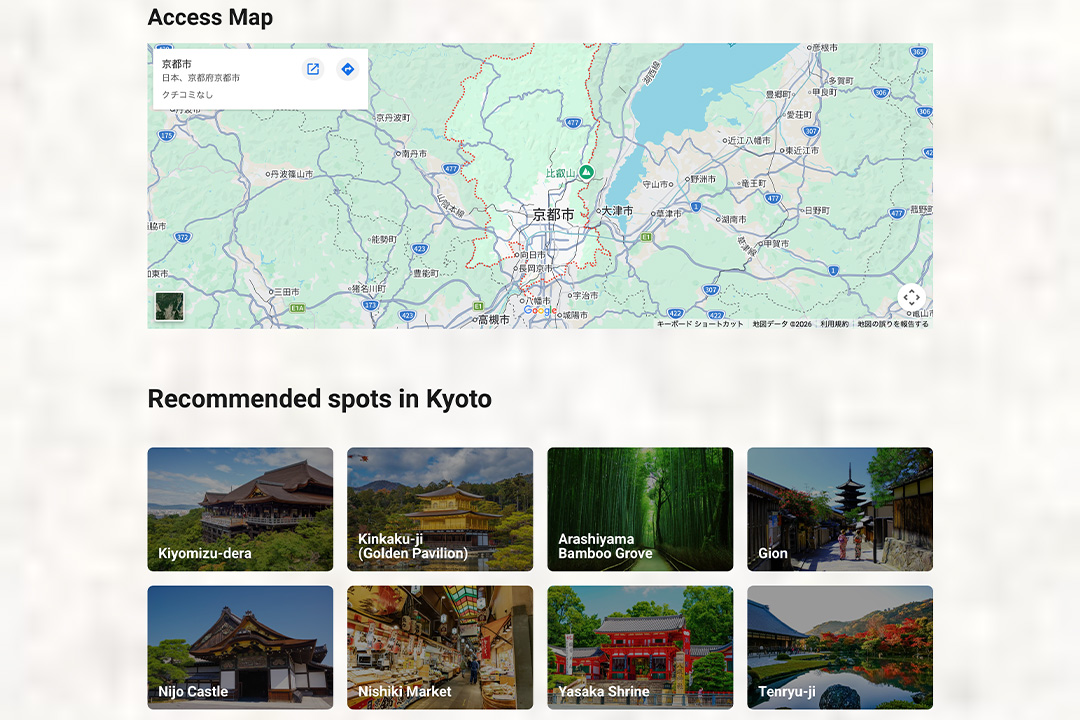Image resolution: width=1080 pixels, height=720 pixels.
Task: Open the map in a larger view
Action: pos(313,69)
